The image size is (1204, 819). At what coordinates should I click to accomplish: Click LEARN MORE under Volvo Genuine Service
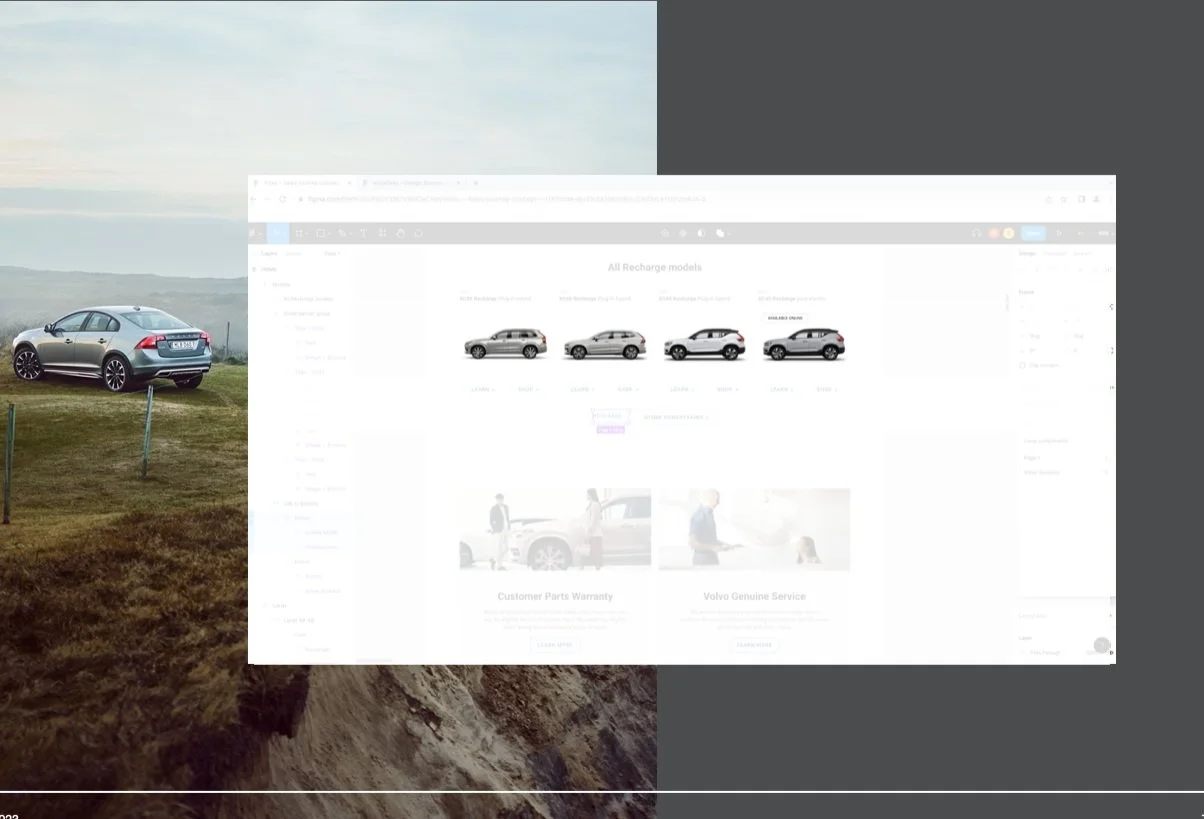coord(755,645)
